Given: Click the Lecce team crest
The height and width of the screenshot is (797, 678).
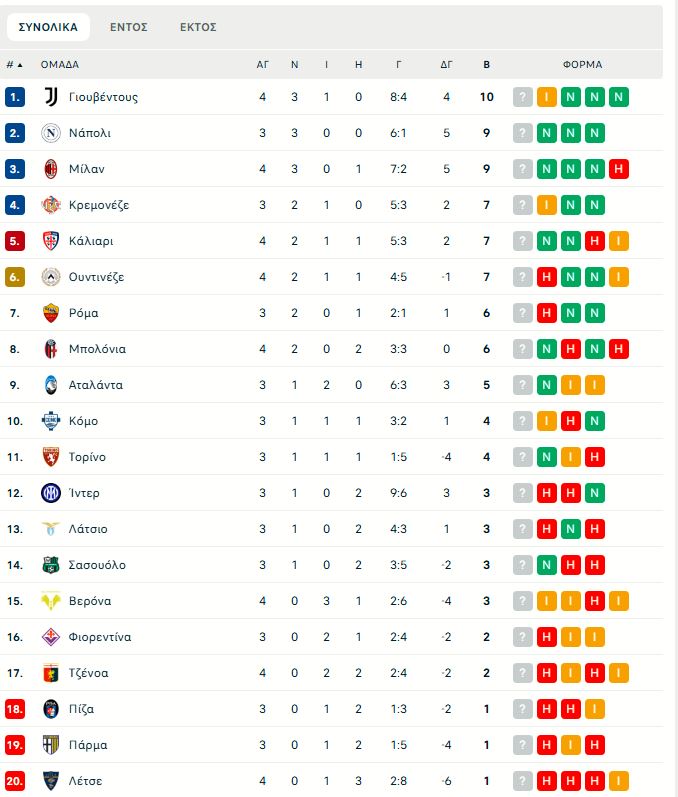Looking at the screenshot, I should [51, 781].
